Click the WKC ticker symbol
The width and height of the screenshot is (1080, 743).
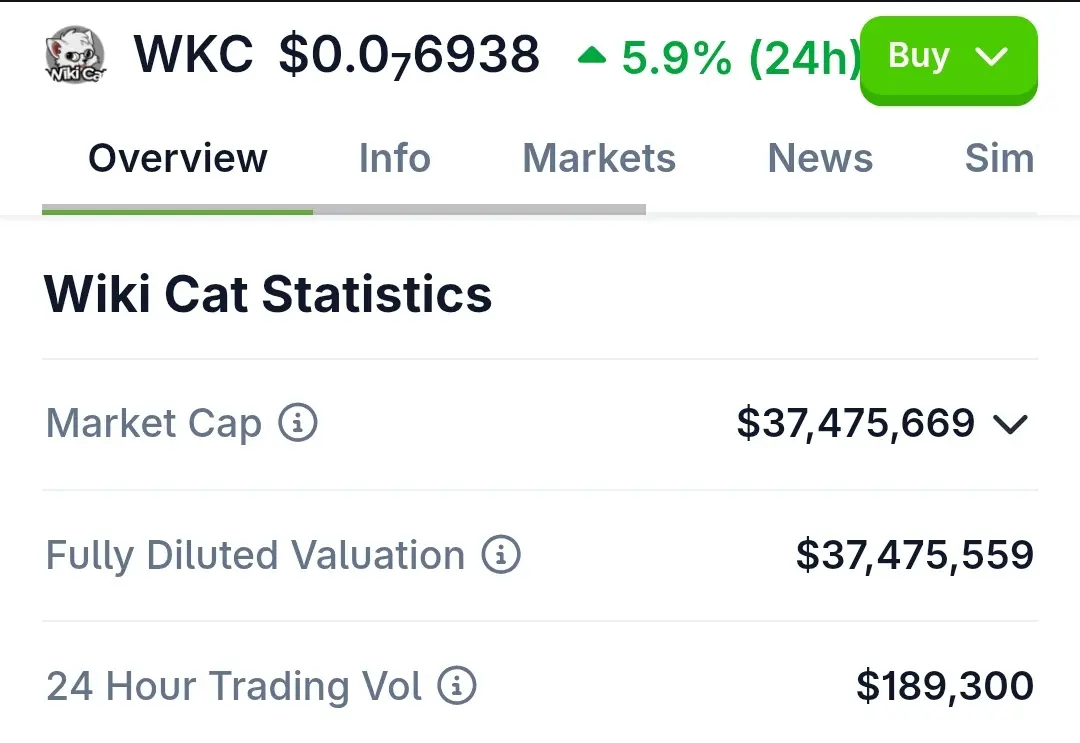point(194,55)
